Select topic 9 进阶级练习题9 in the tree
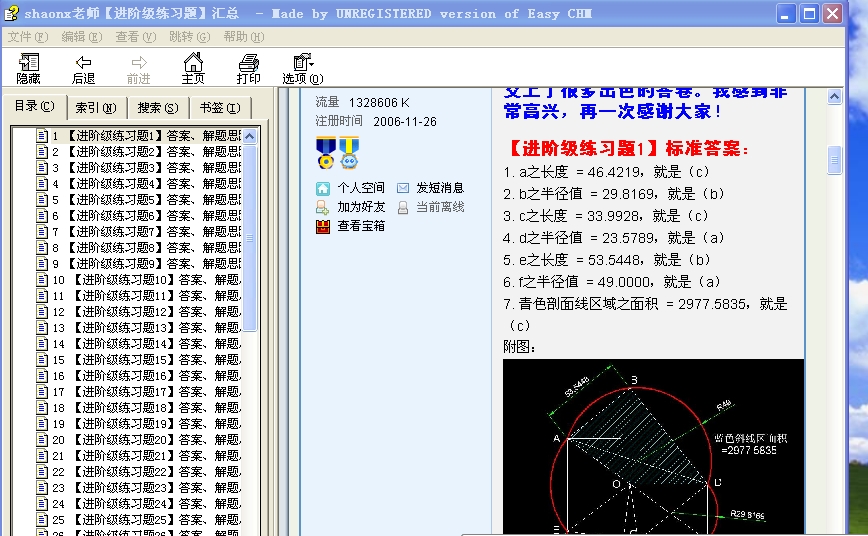The image size is (868, 536). click(146, 264)
